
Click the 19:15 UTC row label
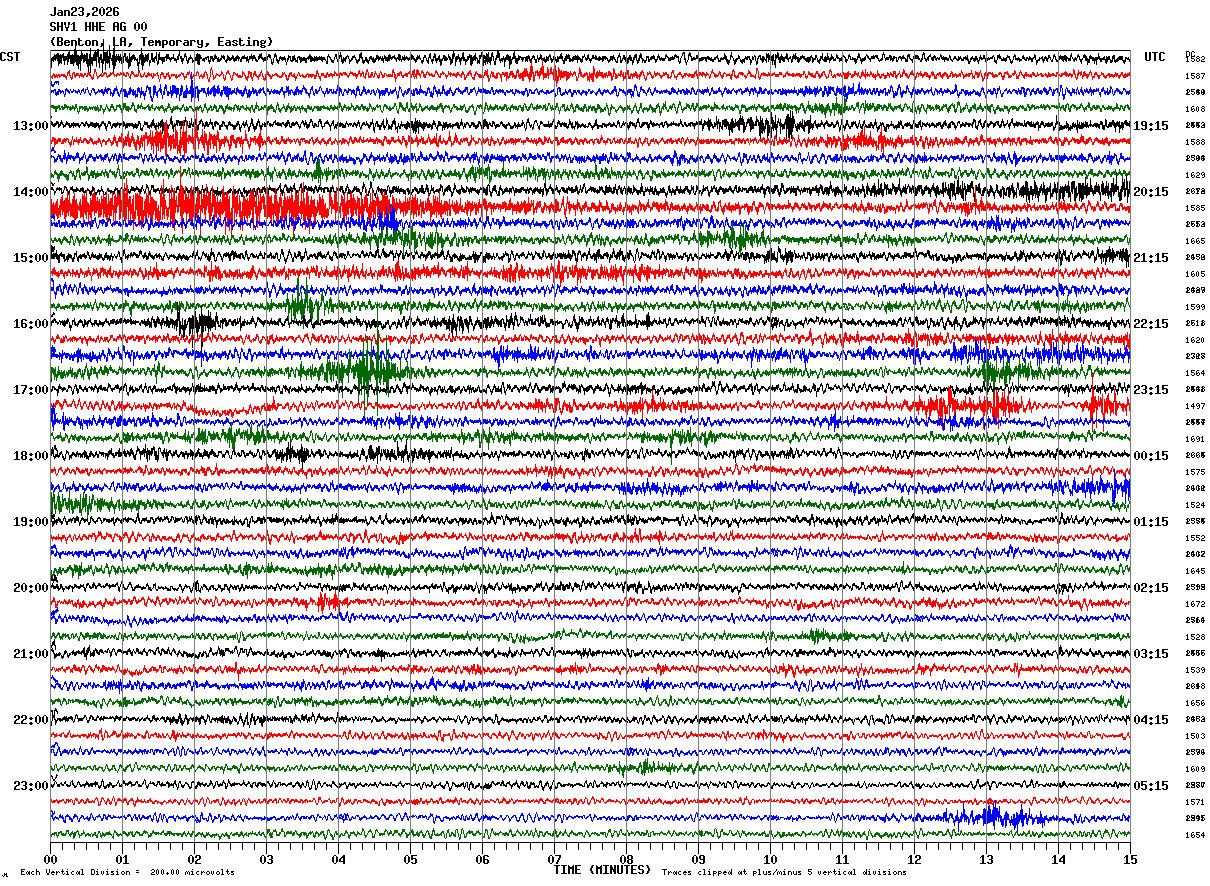click(x=1151, y=126)
